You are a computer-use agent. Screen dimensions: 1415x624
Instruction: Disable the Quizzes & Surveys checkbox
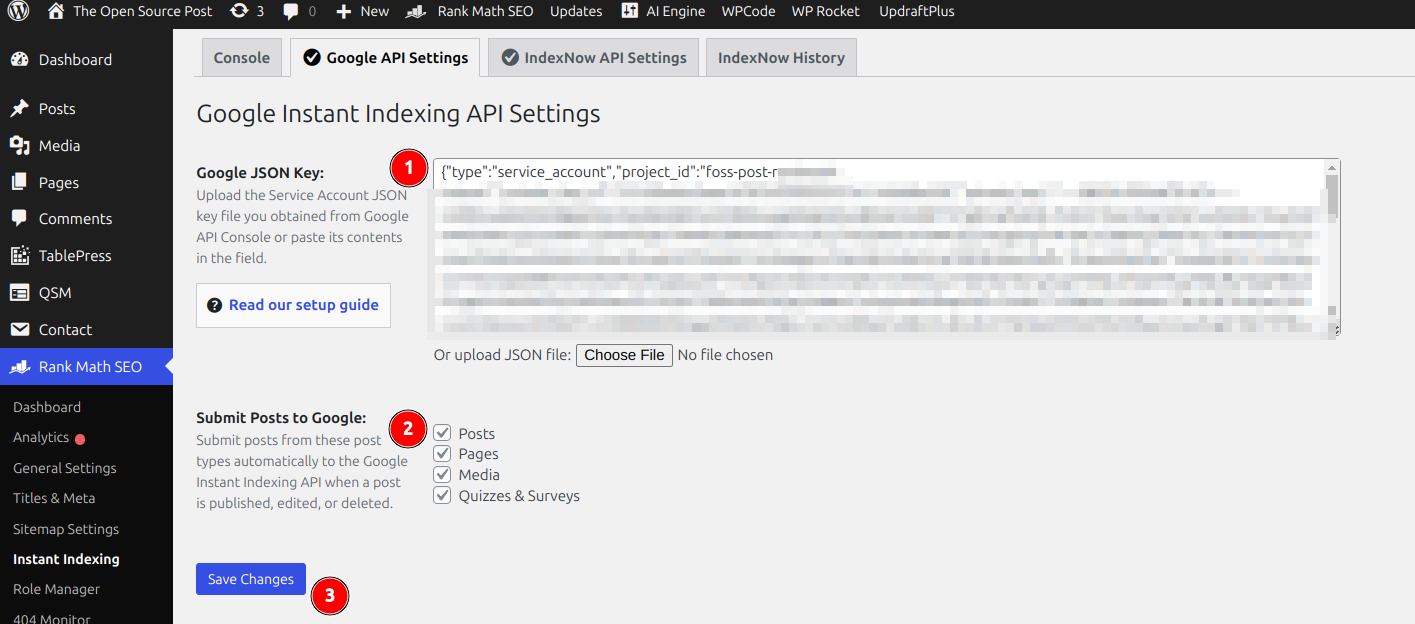pos(442,495)
